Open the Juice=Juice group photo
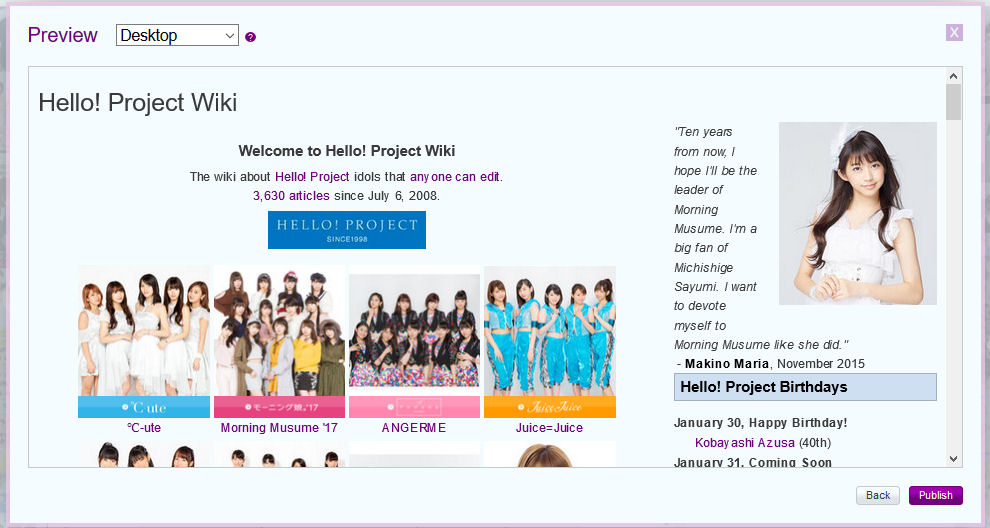The height and width of the screenshot is (528, 990). point(549,342)
